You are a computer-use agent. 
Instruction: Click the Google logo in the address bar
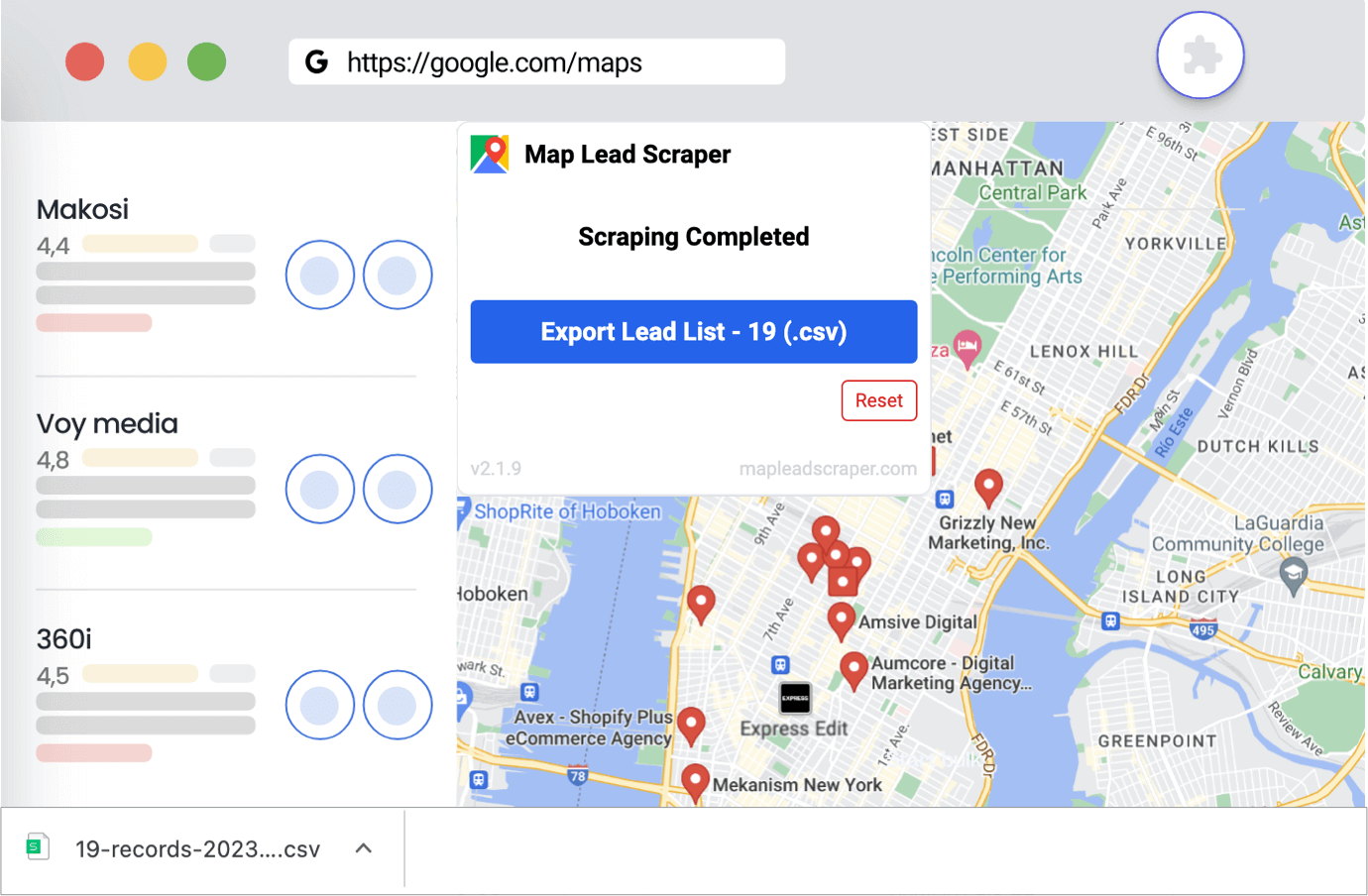tap(316, 61)
